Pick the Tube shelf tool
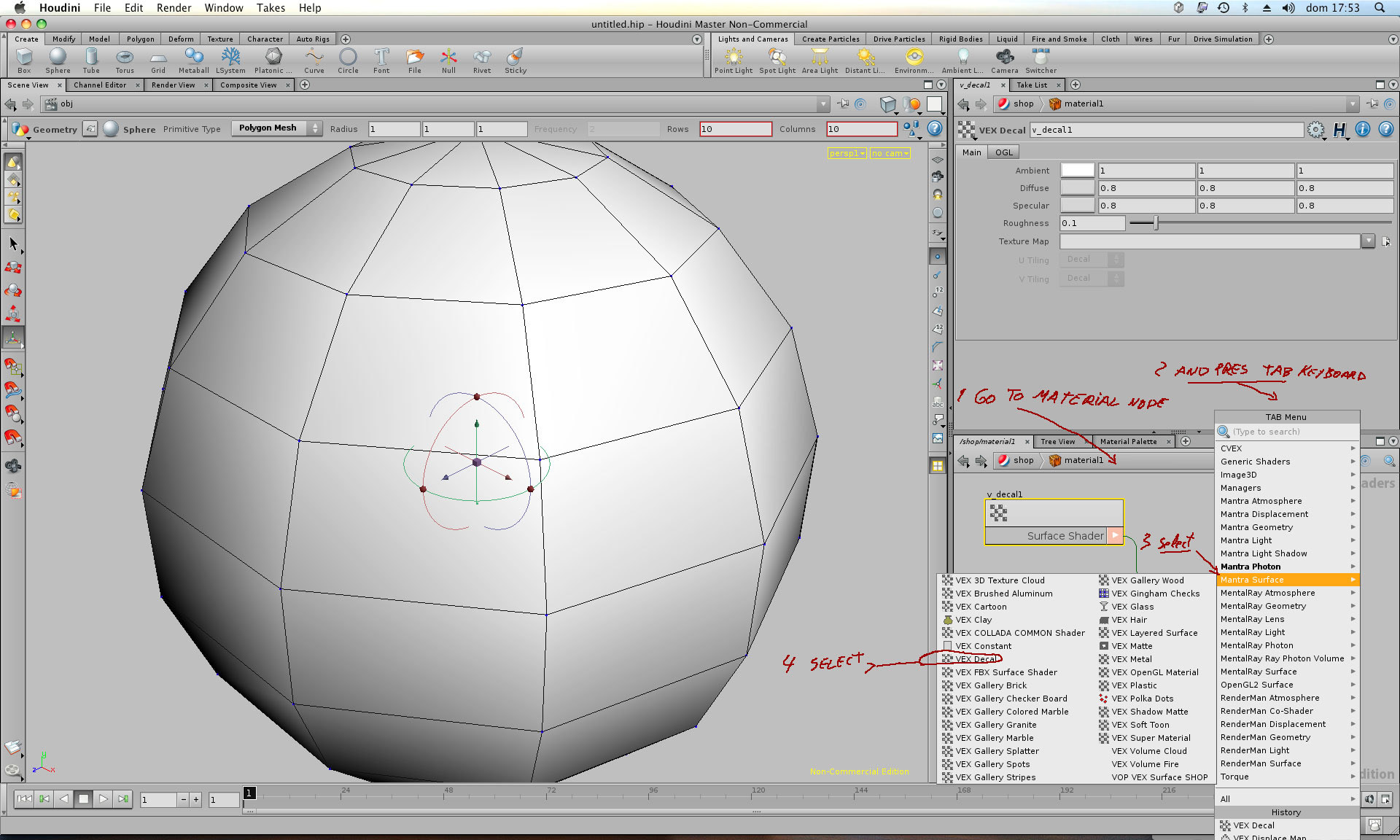 pyautogui.click(x=91, y=61)
